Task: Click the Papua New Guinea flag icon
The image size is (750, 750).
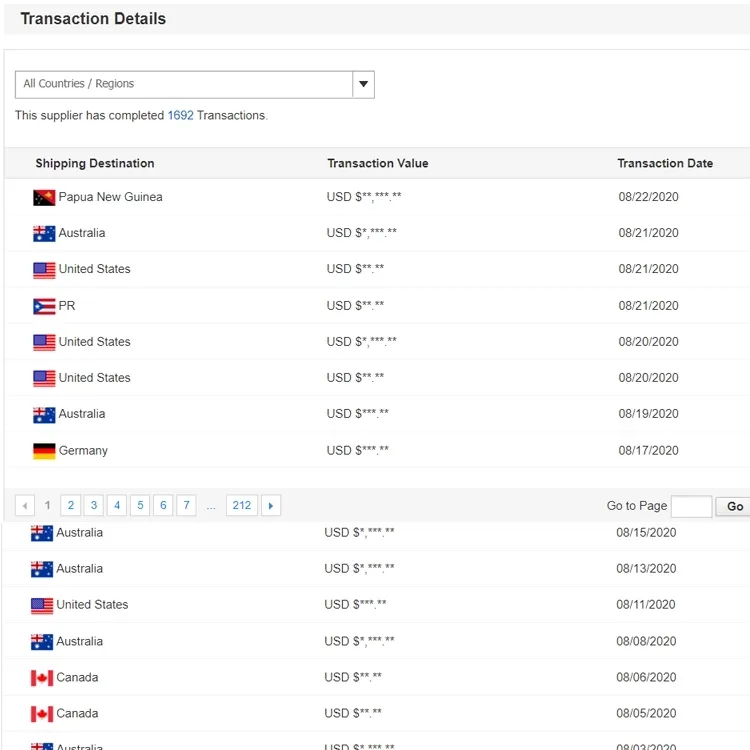Action: pyautogui.click(x=44, y=197)
